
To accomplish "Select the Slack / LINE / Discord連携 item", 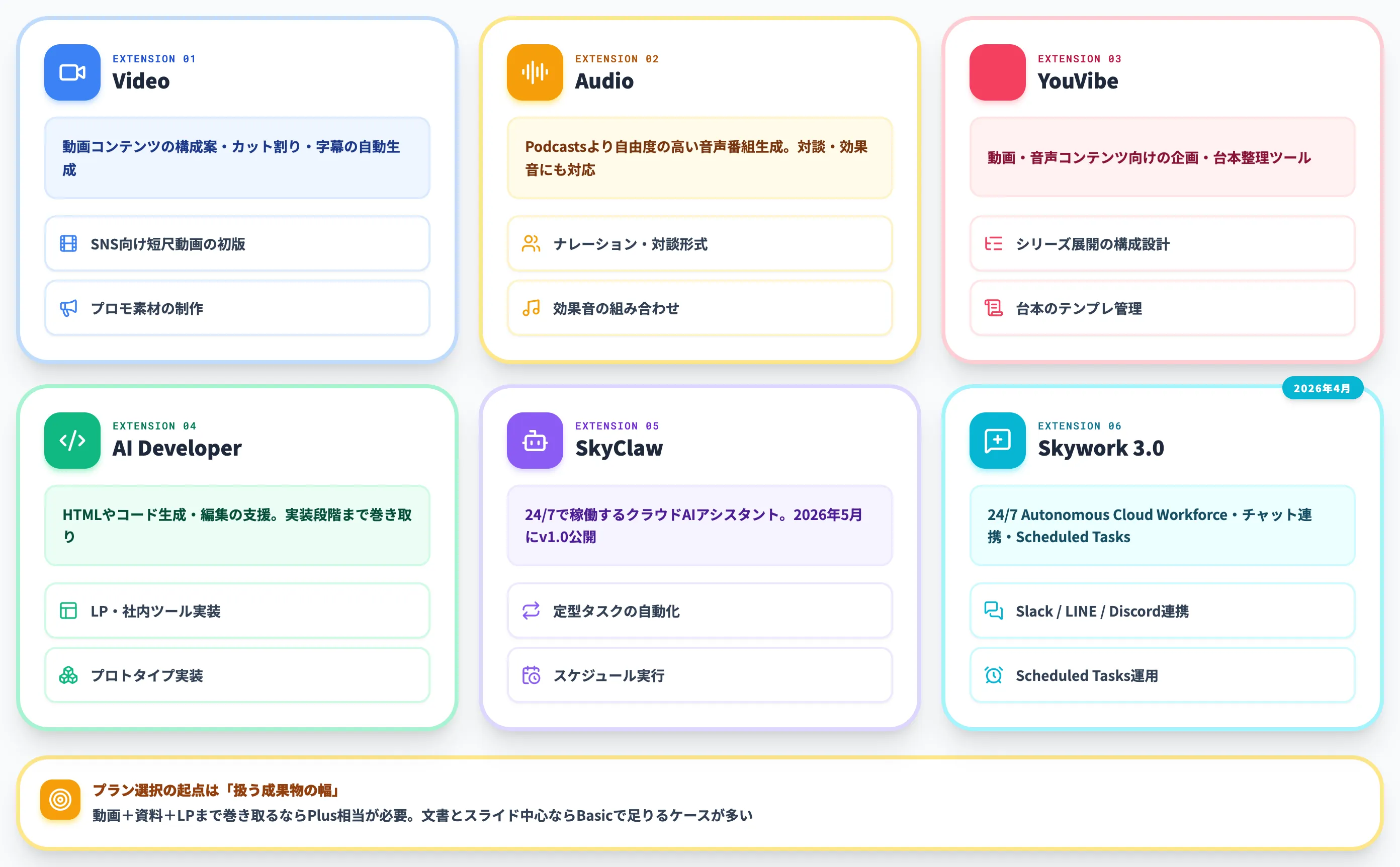I will (1163, 611).
